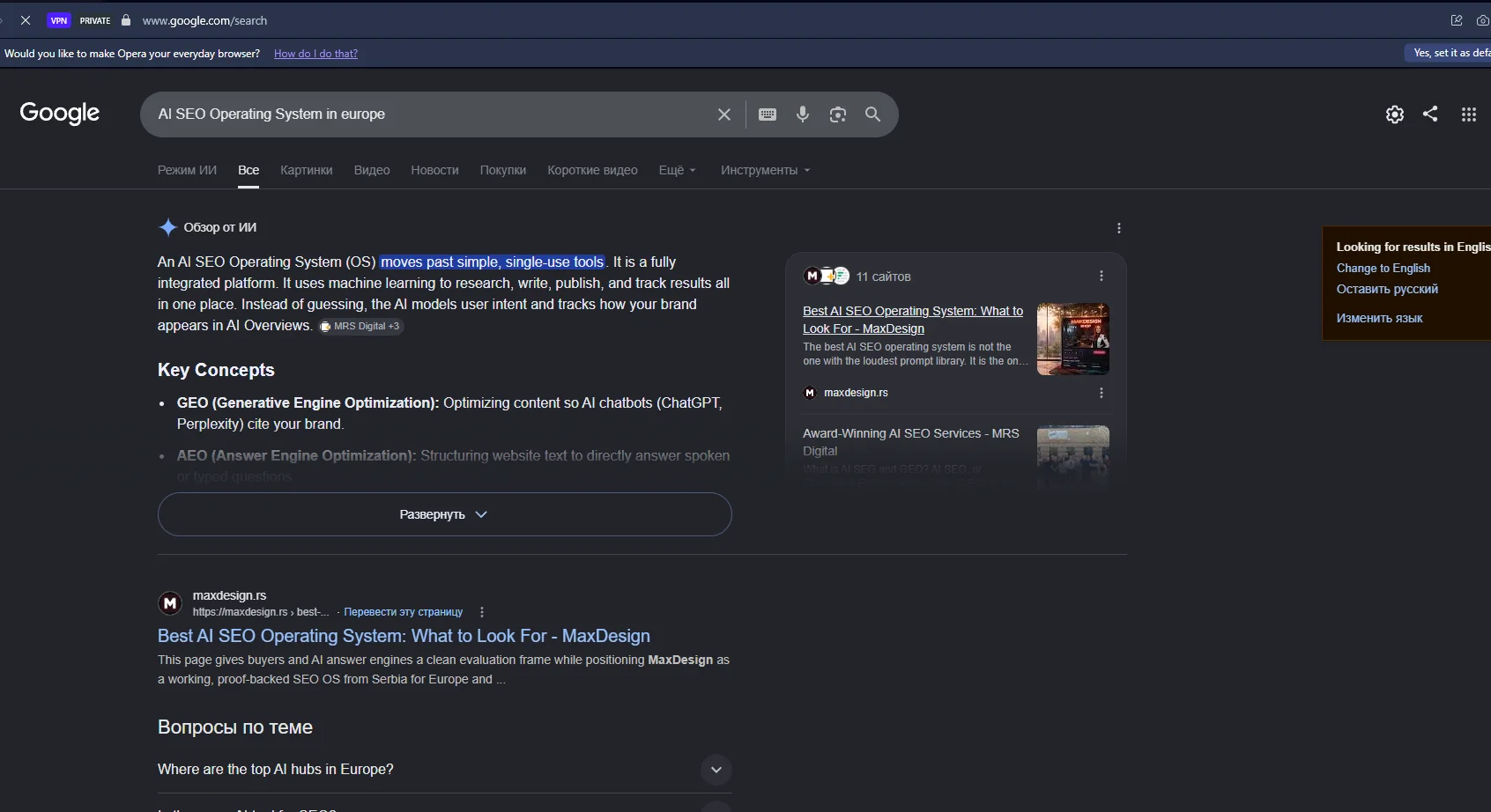The width and height of the screenshot is (1491, 812).
Task: Switch to the Режим ИИ tab
Action: [x=187, y=170]
